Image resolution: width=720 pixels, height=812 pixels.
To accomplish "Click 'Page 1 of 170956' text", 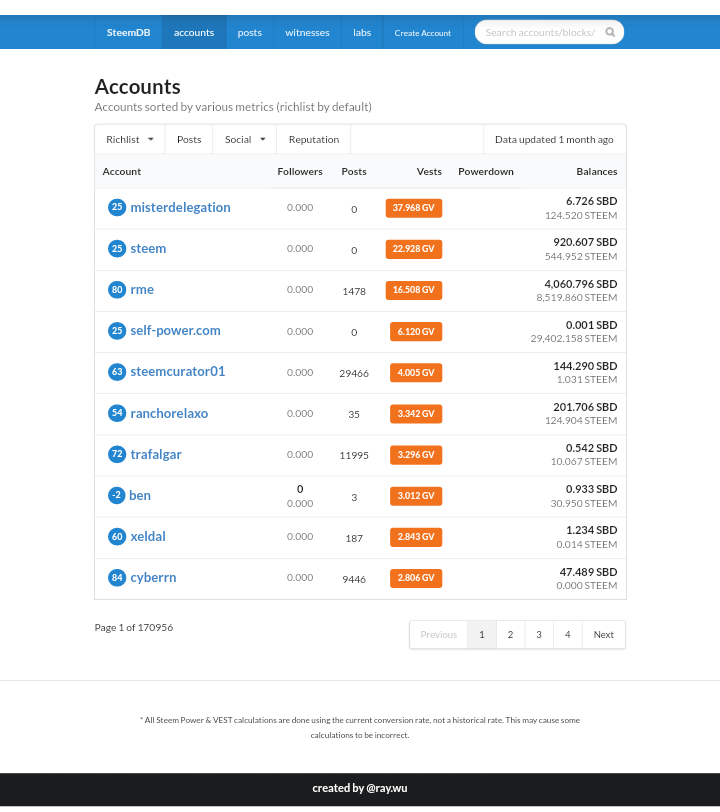I will click(x=134, y=627).
